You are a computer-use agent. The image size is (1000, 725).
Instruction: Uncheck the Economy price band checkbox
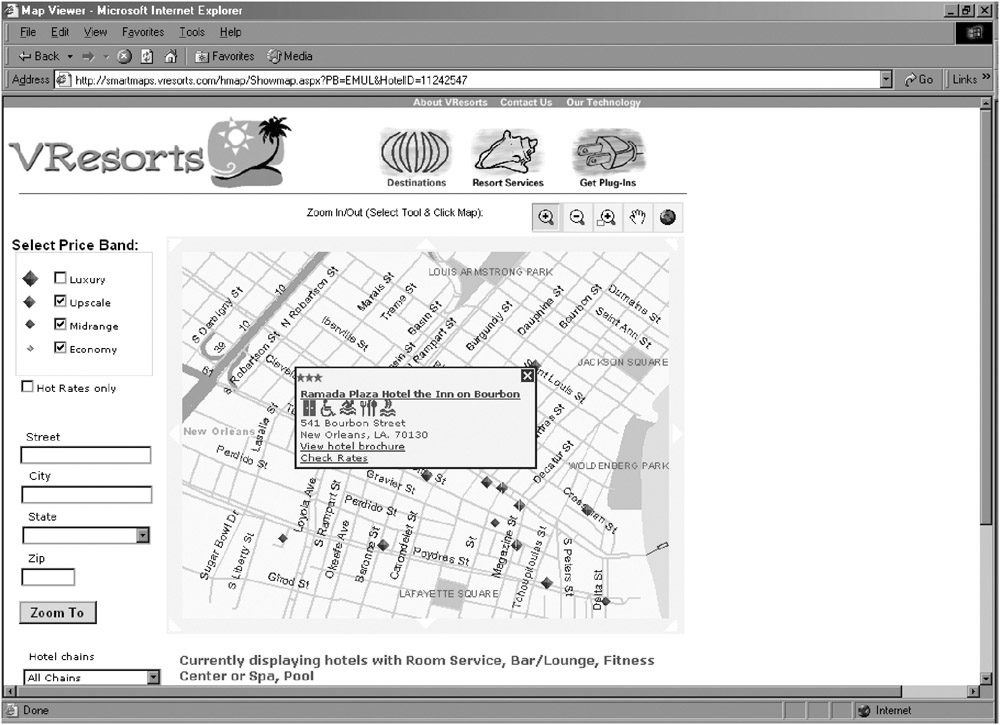61,348
